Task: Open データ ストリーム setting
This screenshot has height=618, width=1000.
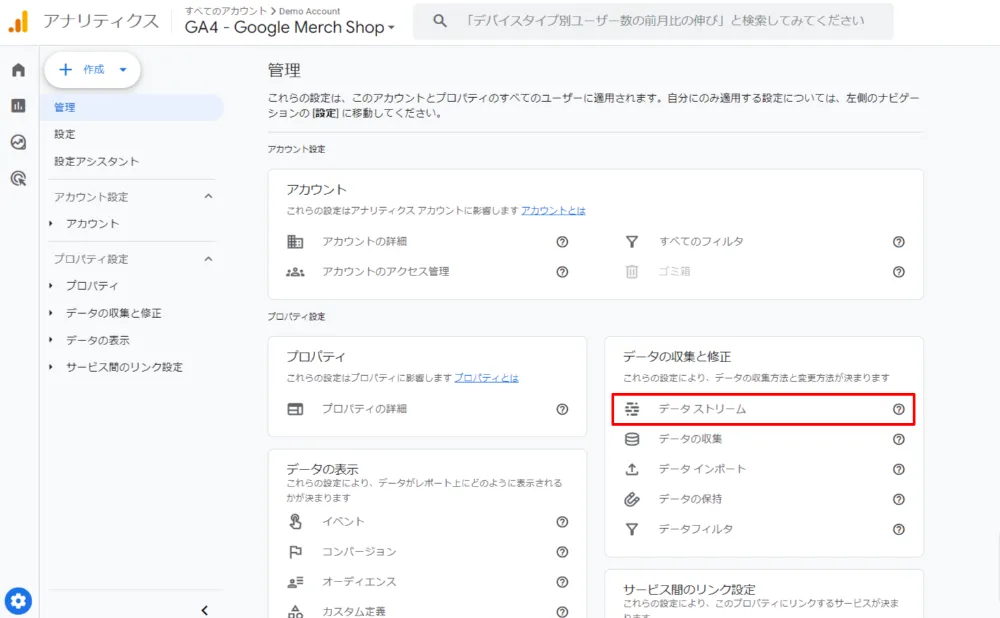Action: (763, 409)
